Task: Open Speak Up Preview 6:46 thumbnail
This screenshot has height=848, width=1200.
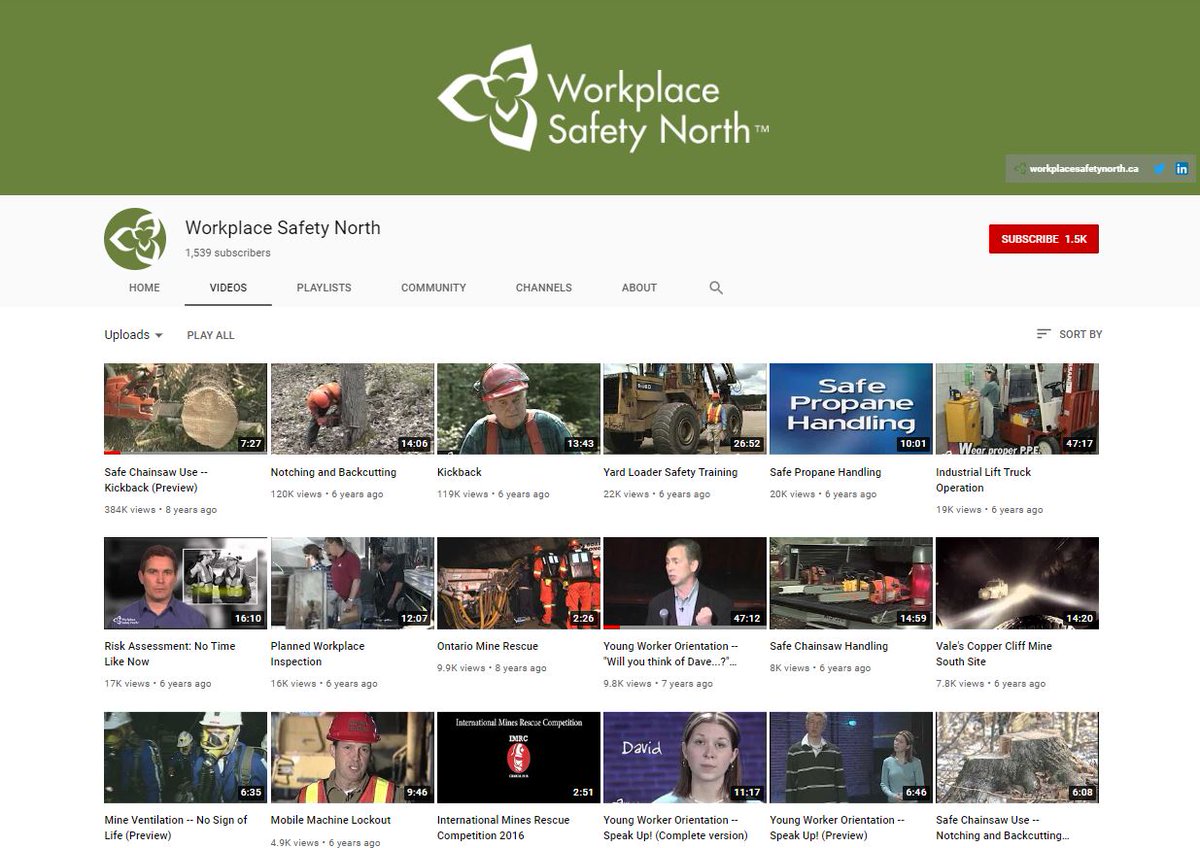Action: click(x=851, y=757)
